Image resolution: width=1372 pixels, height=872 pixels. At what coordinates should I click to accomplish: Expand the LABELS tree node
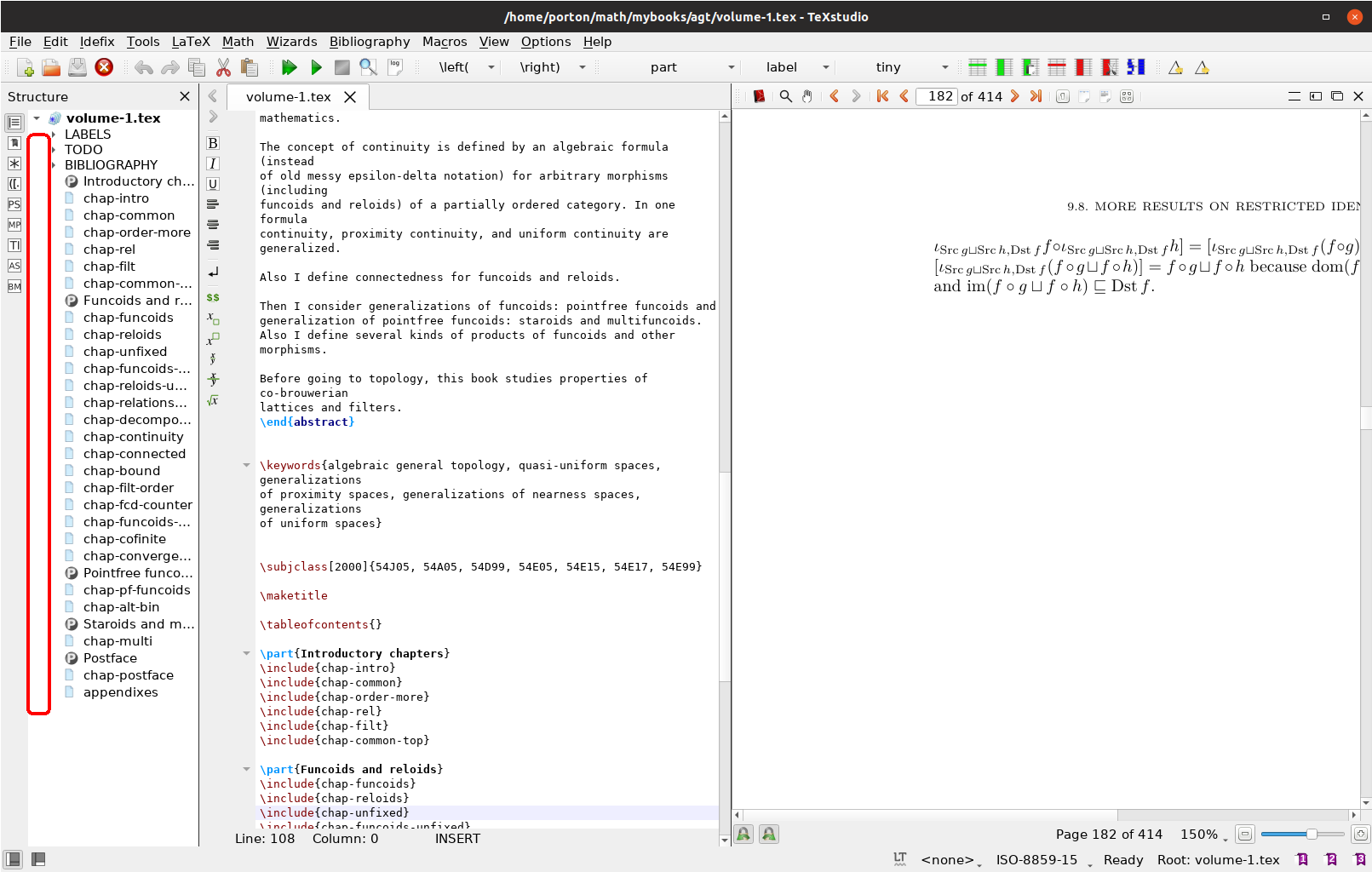point(54,135)
